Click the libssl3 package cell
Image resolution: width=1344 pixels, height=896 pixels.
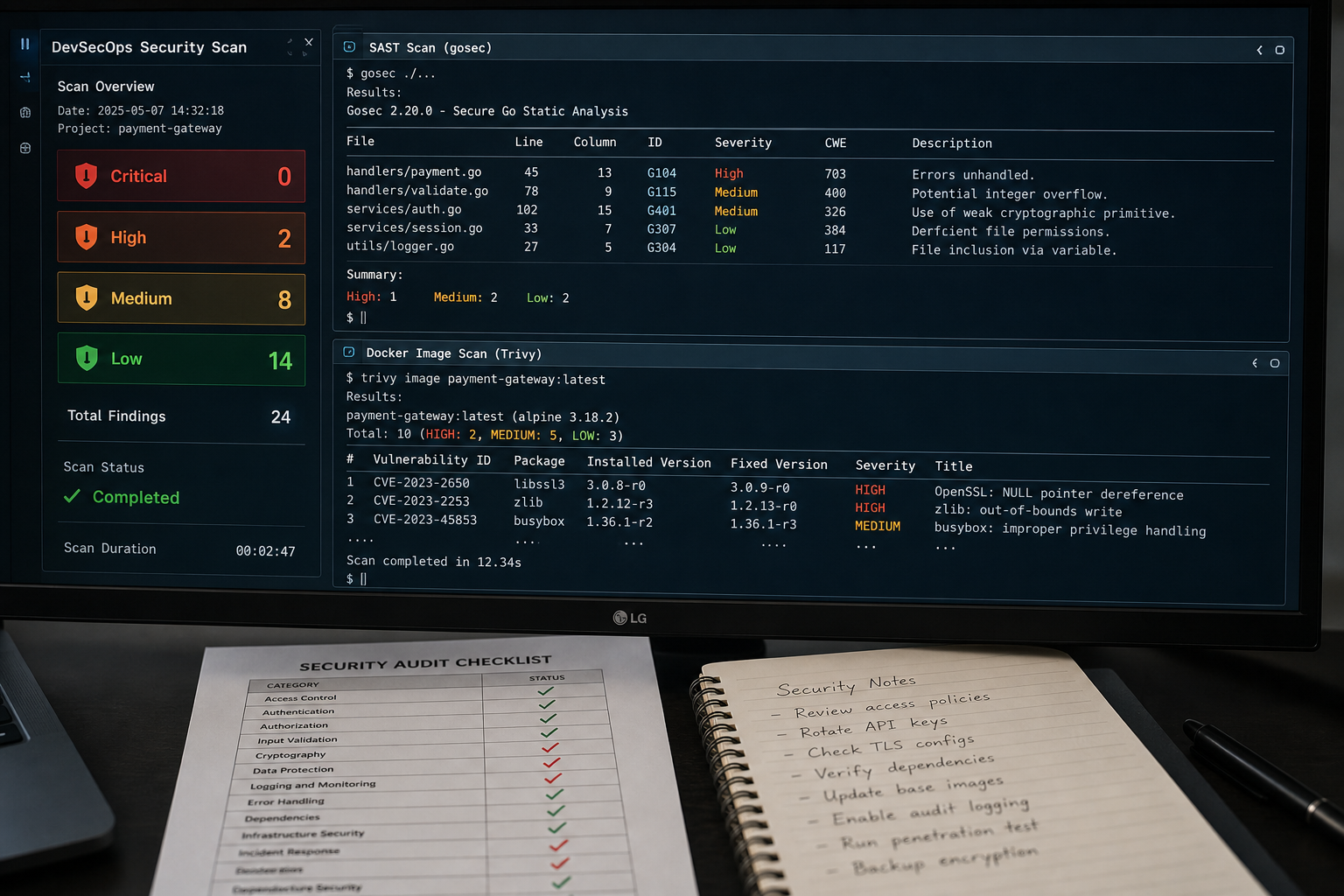coord(539,484)
